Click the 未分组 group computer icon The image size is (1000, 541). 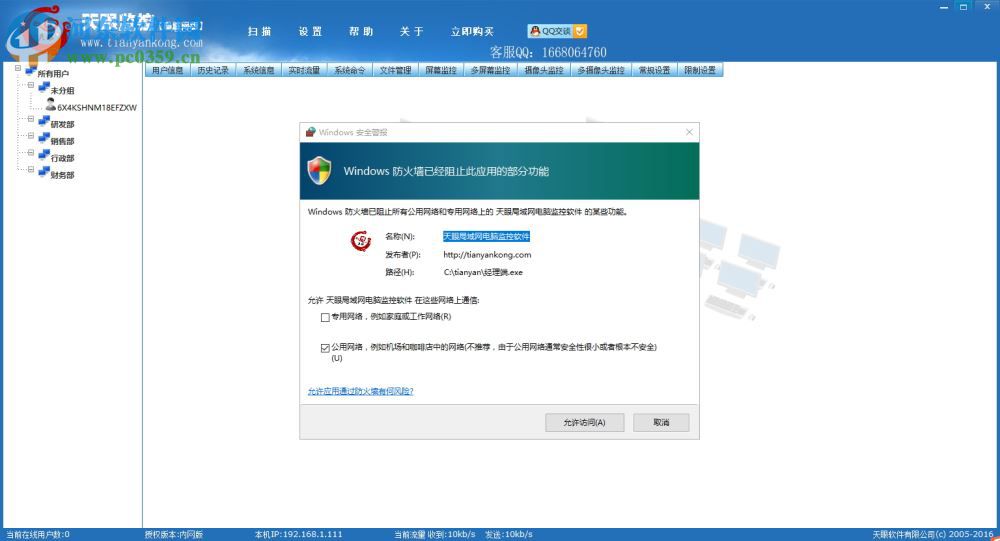click(x=44, y=88)
